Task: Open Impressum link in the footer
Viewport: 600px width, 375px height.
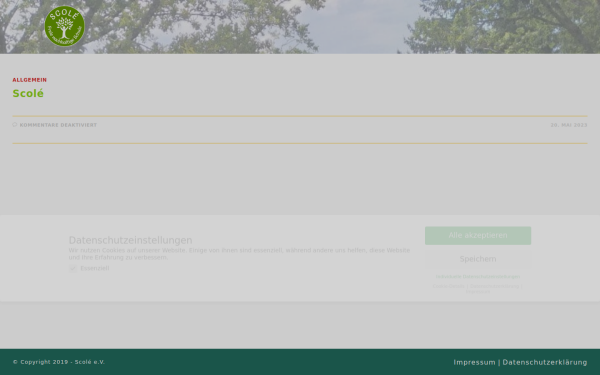Action: pos(474,362)
